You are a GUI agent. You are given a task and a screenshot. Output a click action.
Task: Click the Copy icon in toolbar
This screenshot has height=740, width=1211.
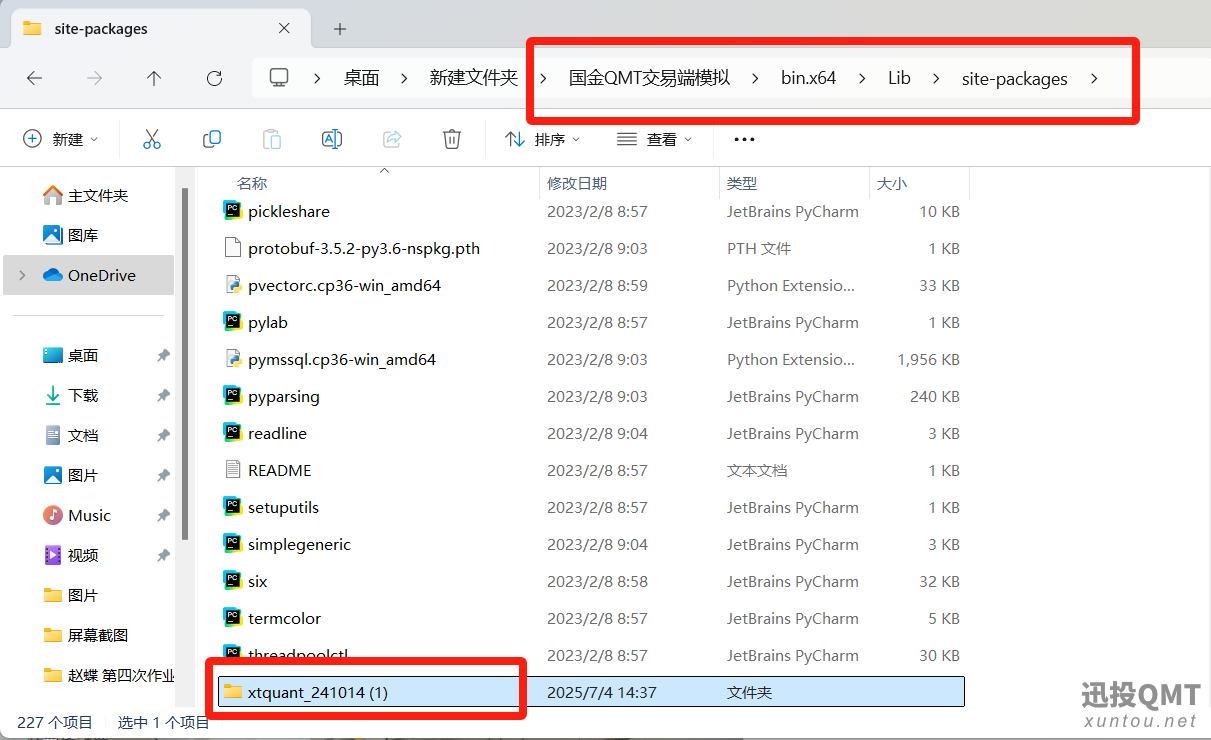212,139
